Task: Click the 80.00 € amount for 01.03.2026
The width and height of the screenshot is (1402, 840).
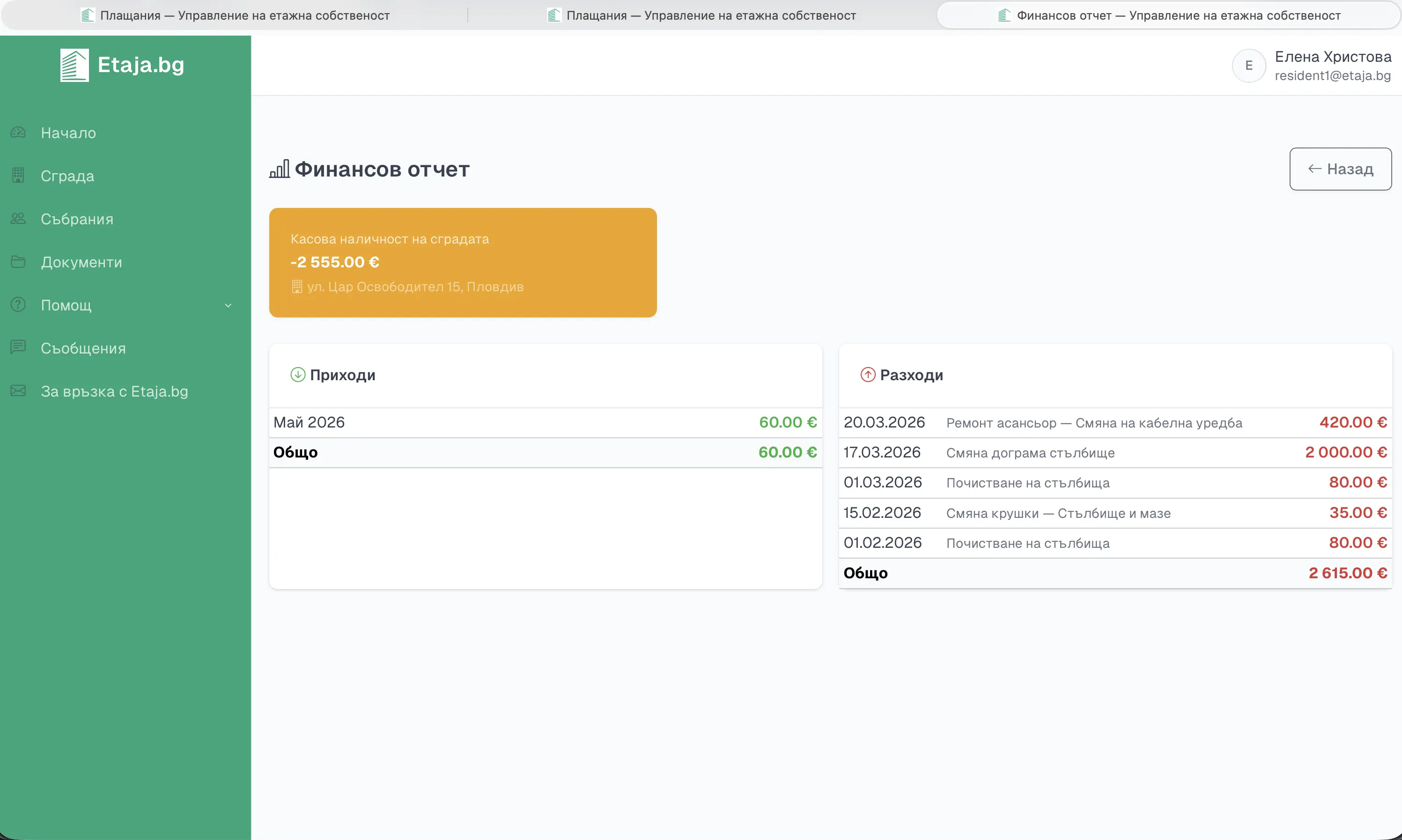Action: pos(1358,482)
